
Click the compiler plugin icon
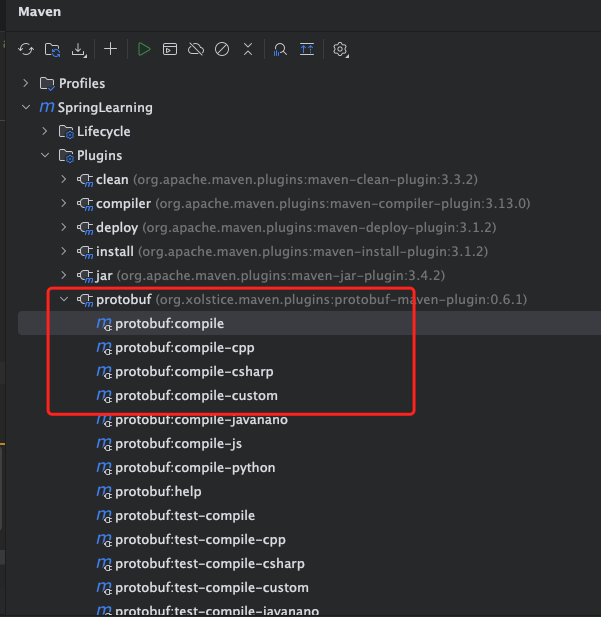tap(85, 204)
